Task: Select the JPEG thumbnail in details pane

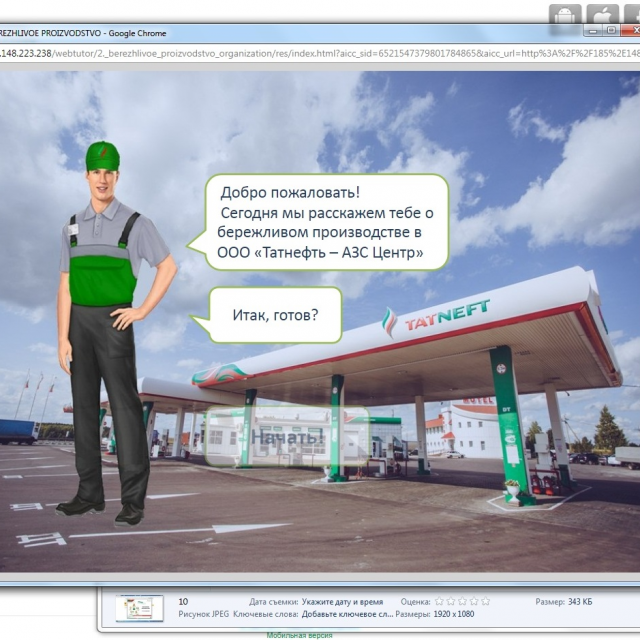Action: coord(139,608)
